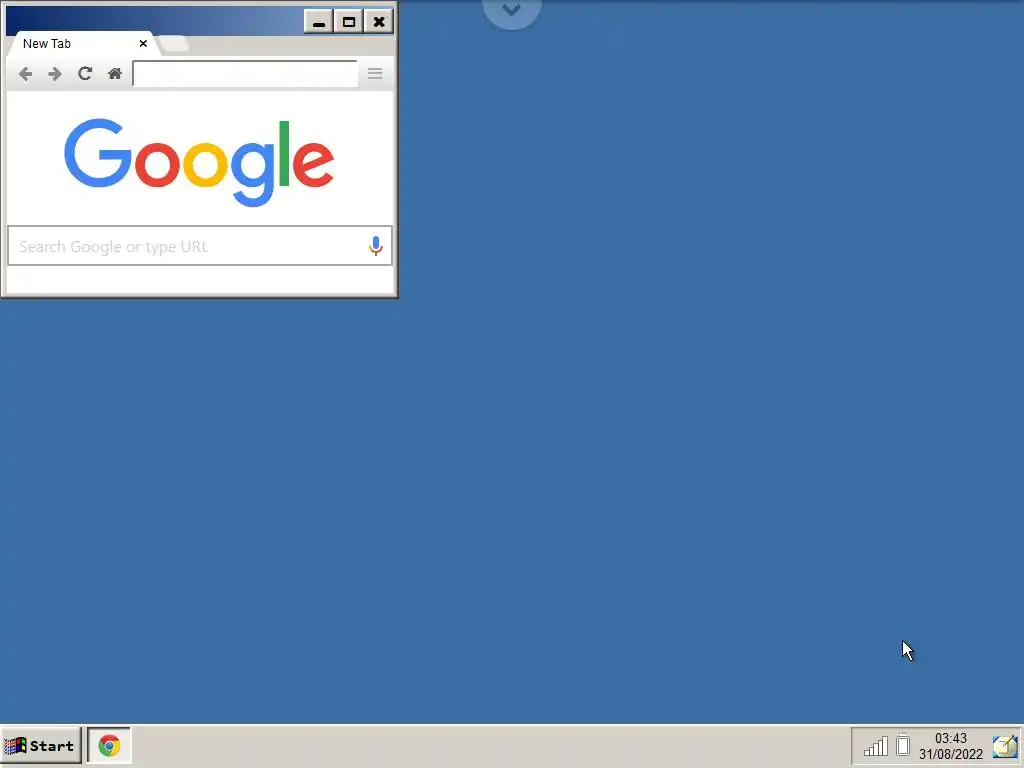The image size is (1024, 768).
Task: Close the New Tab tab
Action: 143,44
